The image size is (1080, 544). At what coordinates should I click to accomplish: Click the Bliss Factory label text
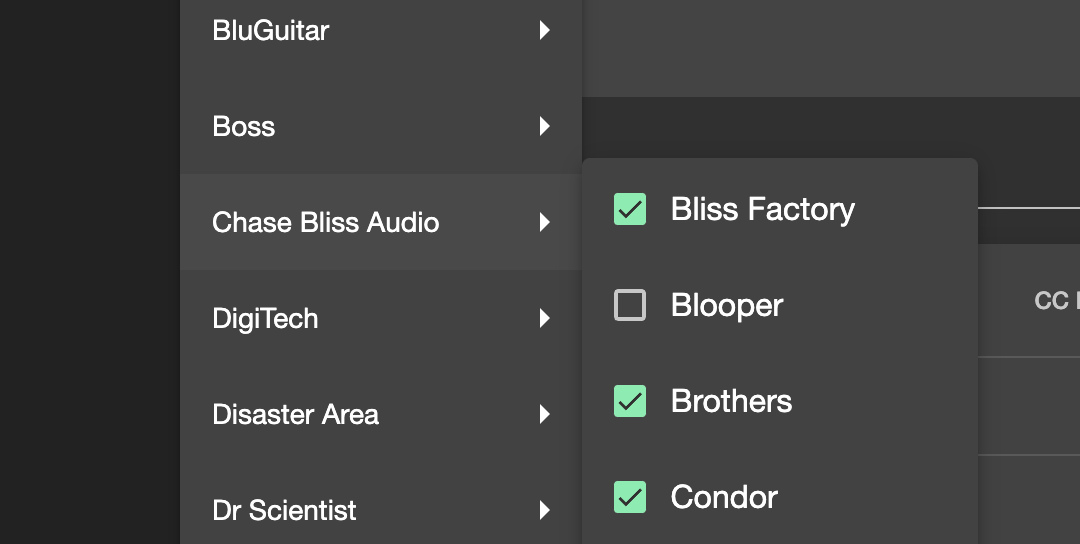(x=763, y=210)
